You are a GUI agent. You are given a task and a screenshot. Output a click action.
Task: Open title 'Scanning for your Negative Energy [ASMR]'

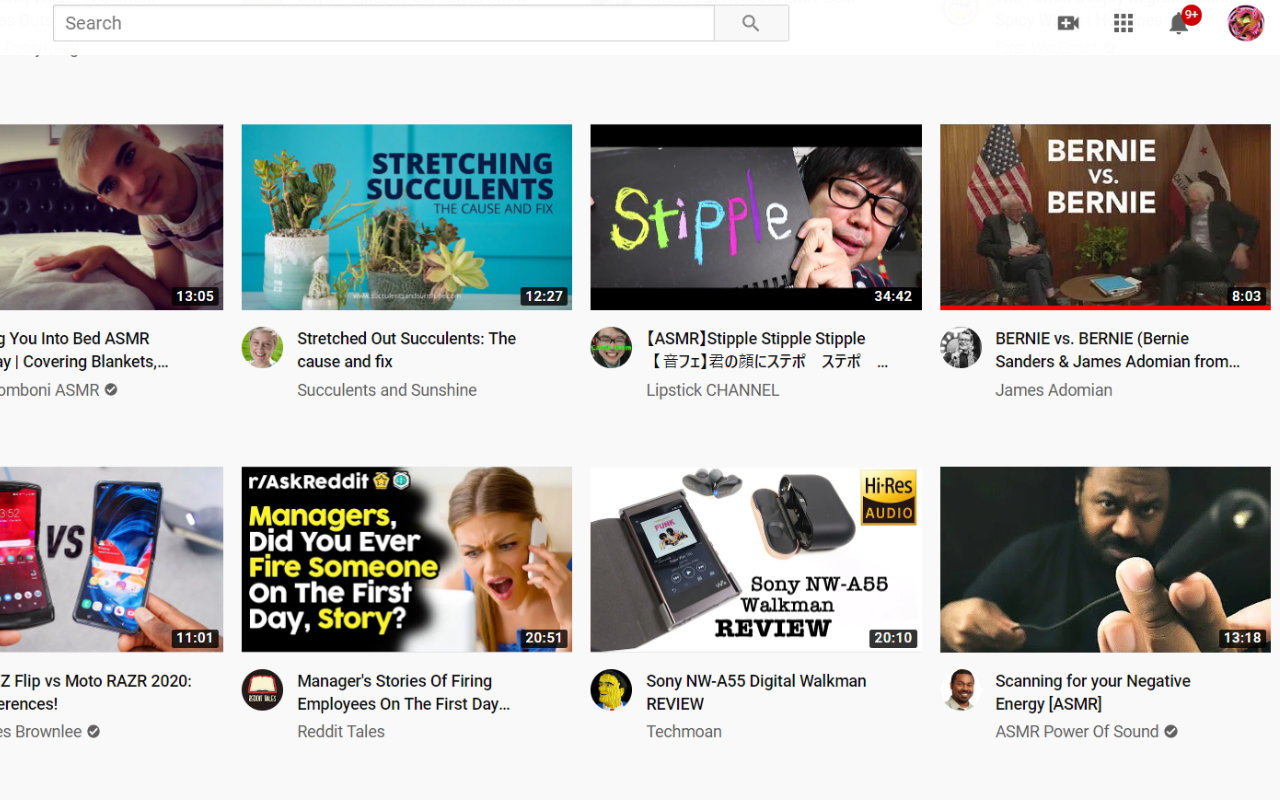point(1093,692)
